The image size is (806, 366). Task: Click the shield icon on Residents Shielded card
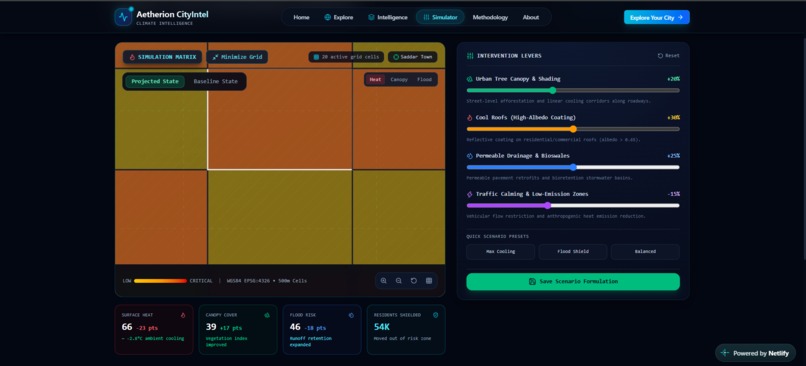[x=435, y=315]
